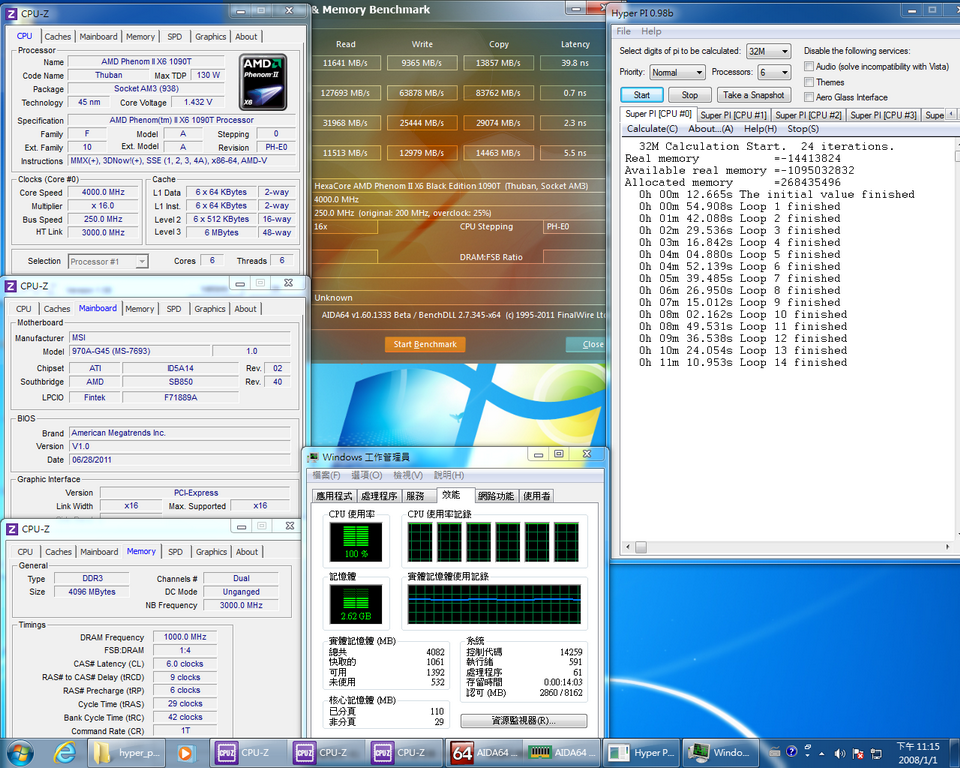Open the Caches tab in top CPU-Z
Image resolution: width=960 pixels, height=768 pixels.
pyautogui.click(x=58, y=37)
